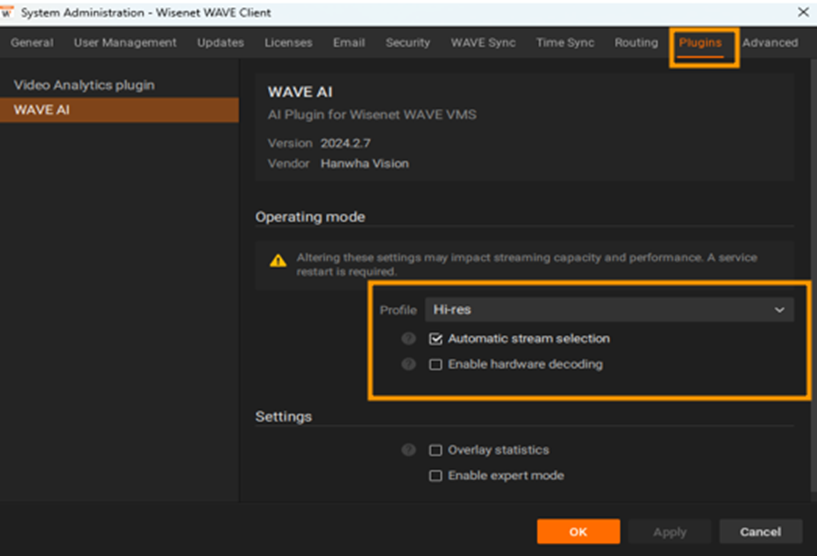
Task: Click the Operating mode heading
Action: (x=310, y=217)
